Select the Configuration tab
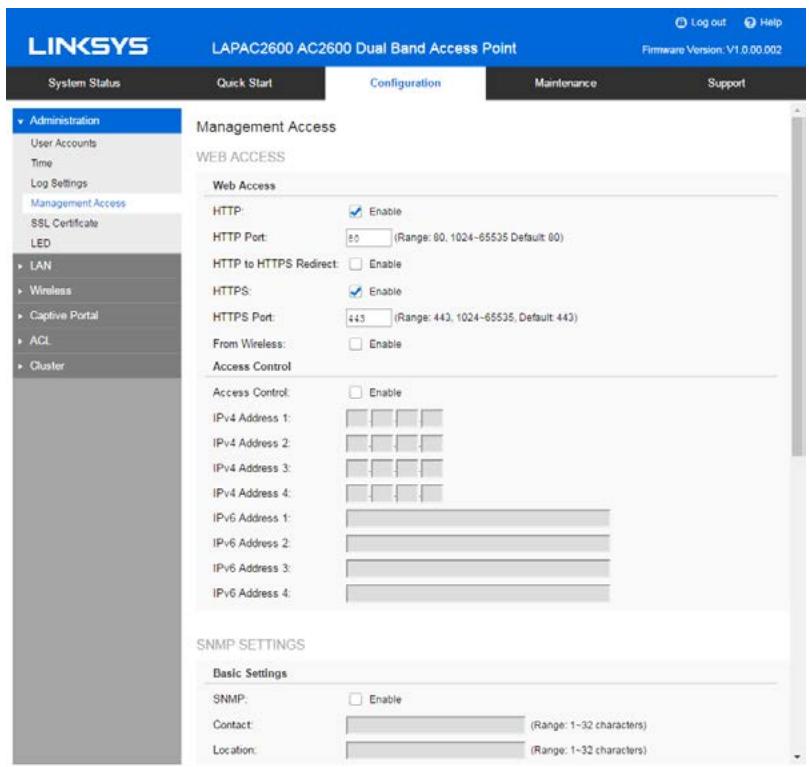 (406, 83)
